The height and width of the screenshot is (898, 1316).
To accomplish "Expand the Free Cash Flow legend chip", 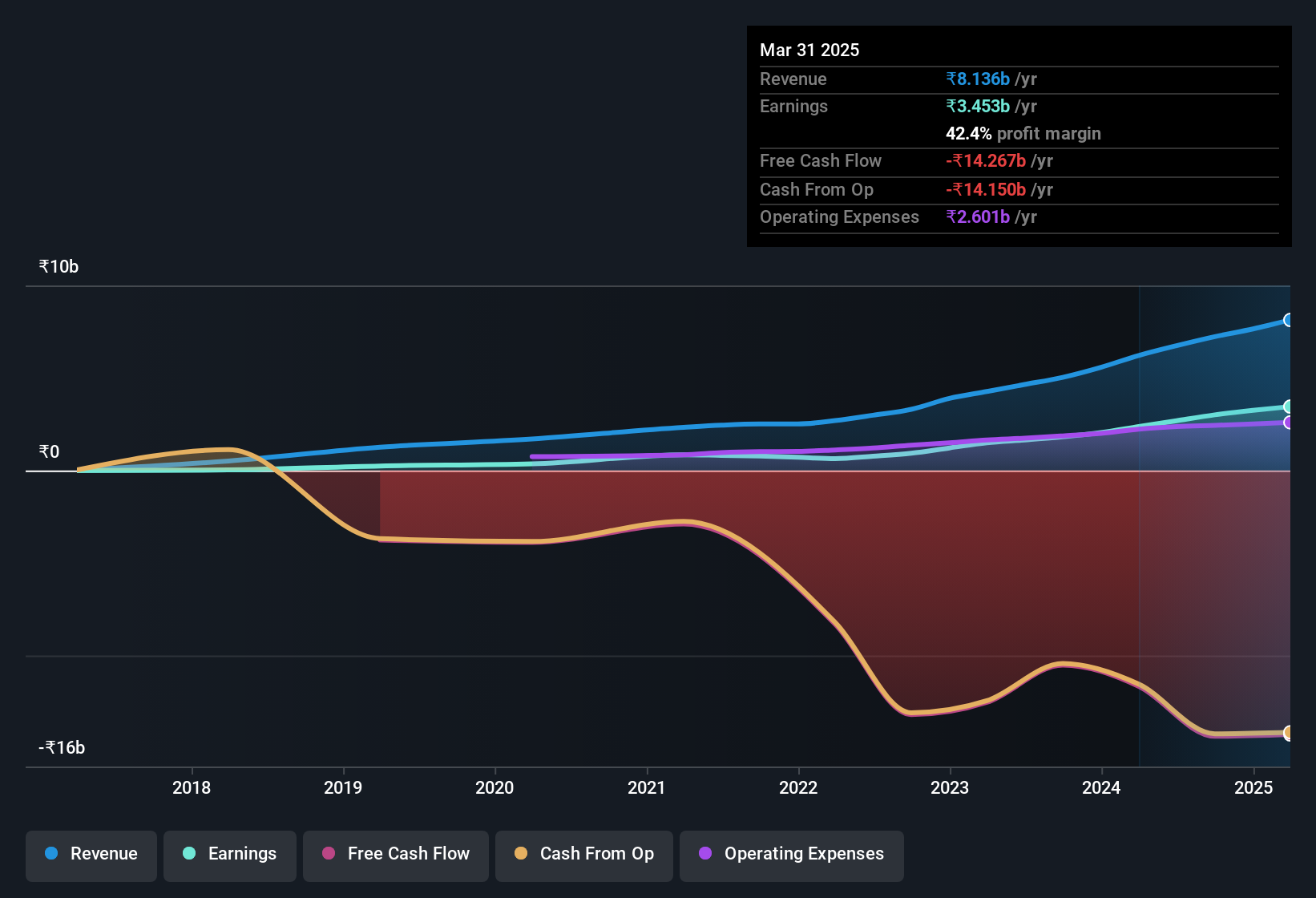I will [x=395, y=856].
